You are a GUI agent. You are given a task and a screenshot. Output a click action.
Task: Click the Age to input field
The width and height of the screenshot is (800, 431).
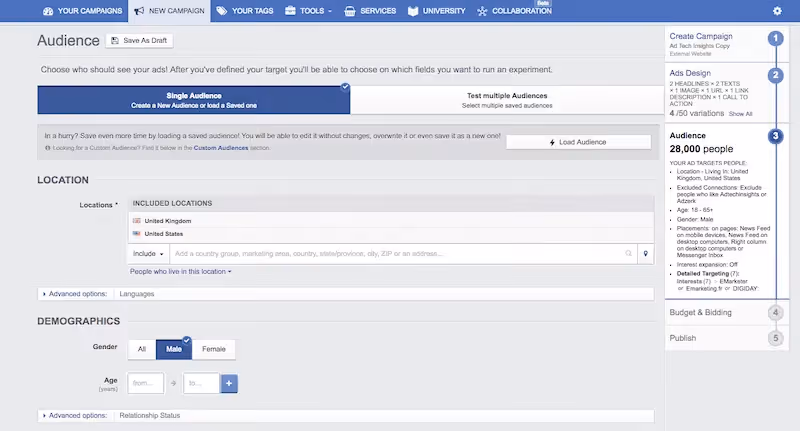pyautogui.click(x=202, y=383)
